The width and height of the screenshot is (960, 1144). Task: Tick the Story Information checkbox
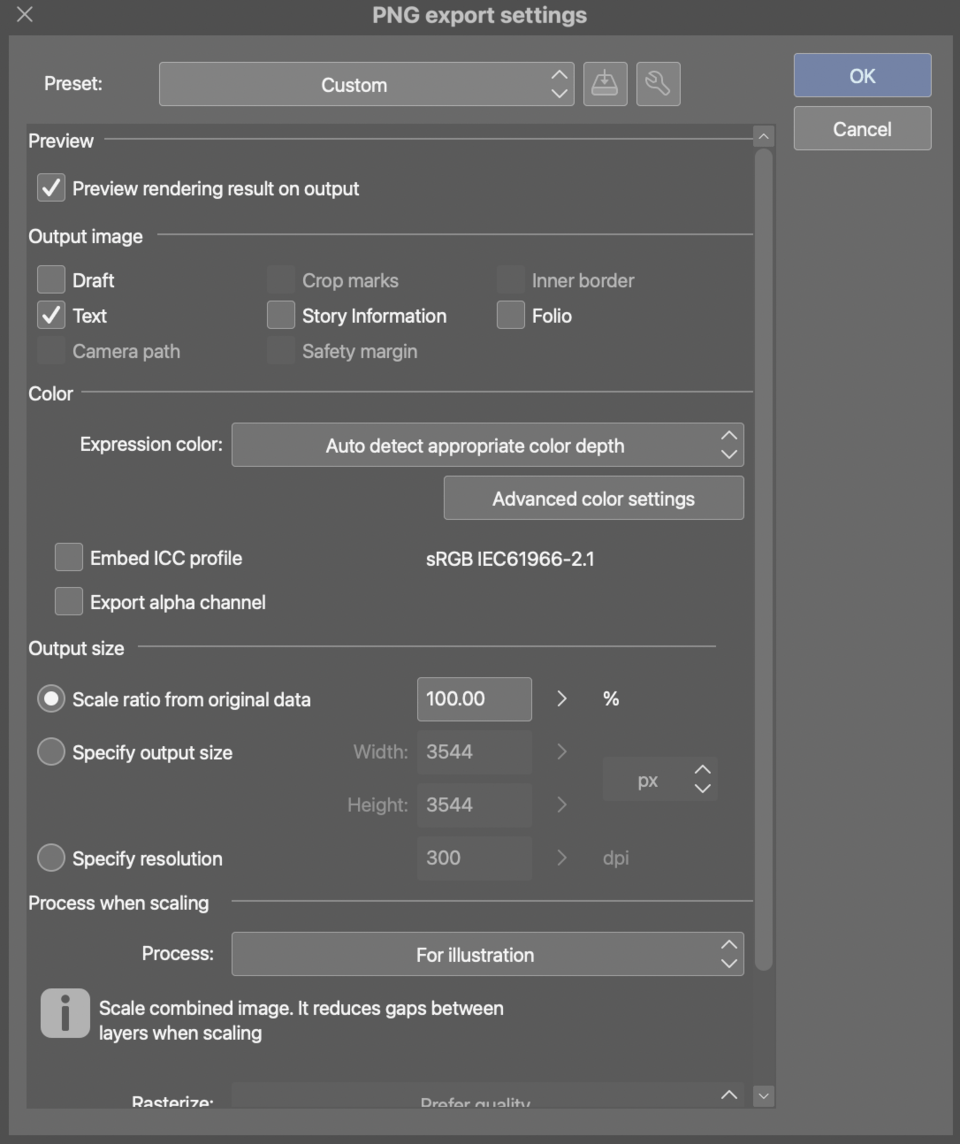point(281,316)
